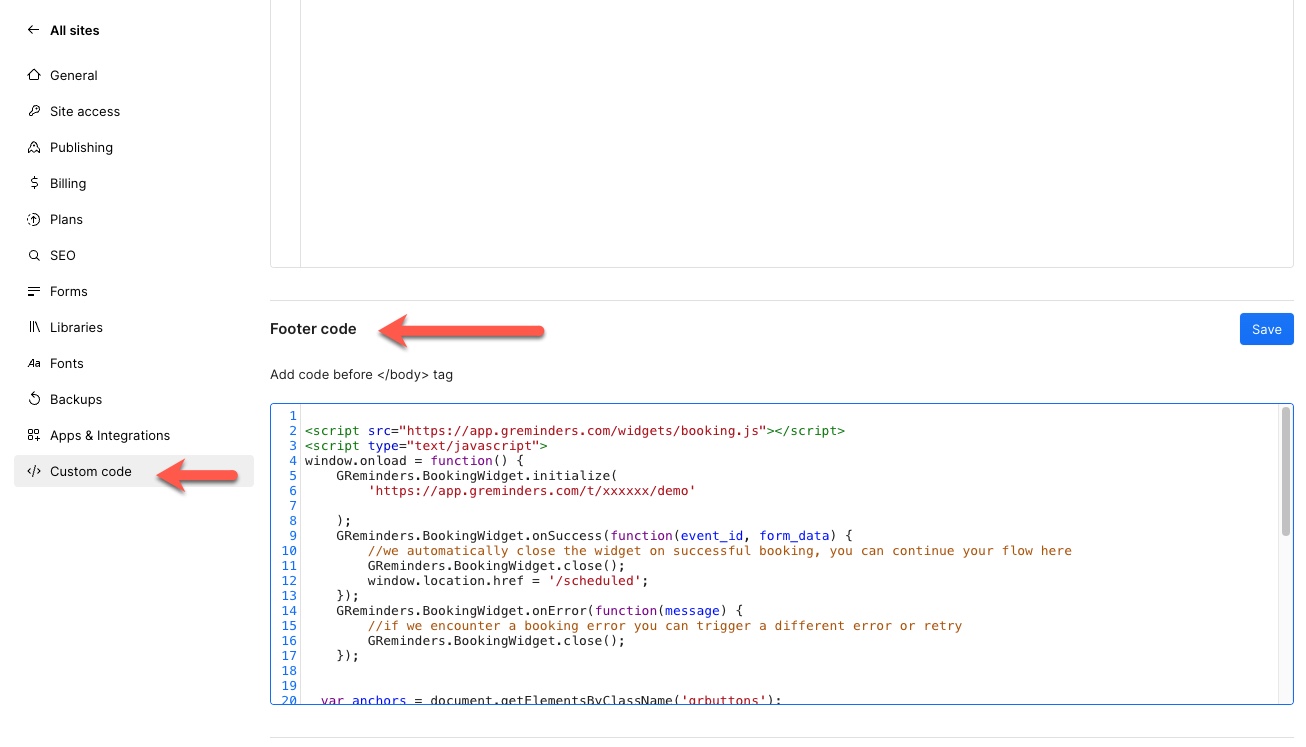The height and width of the screenshot is (747, 1306).
Task: Click the Site access key icon
Action: (34, 111)
